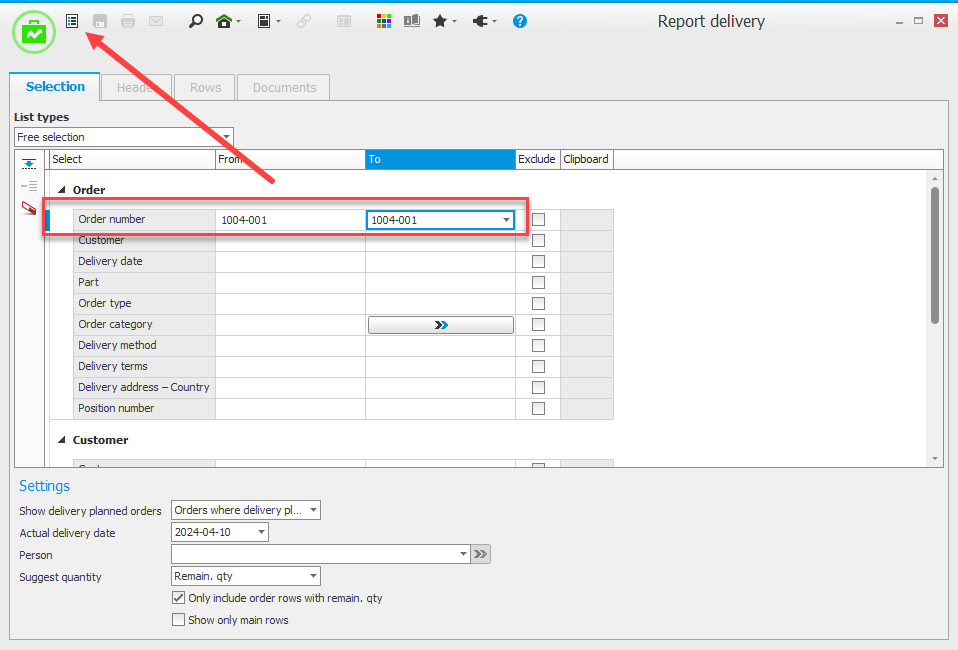Click the Customer From input field
Screen dimensions: 958x650
(x=290, y=241)
